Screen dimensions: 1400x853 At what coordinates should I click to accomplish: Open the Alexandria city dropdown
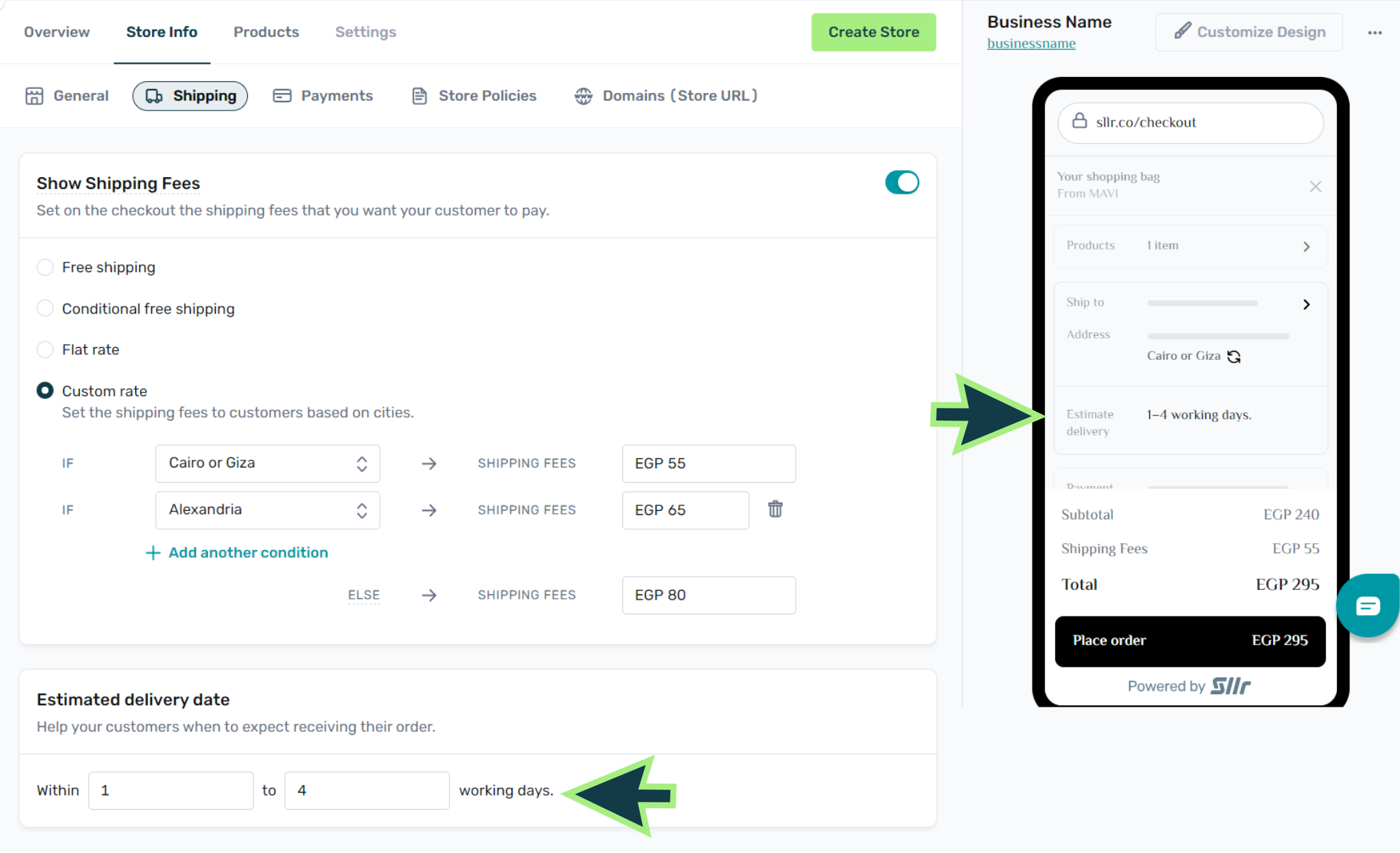click(267, 510)
